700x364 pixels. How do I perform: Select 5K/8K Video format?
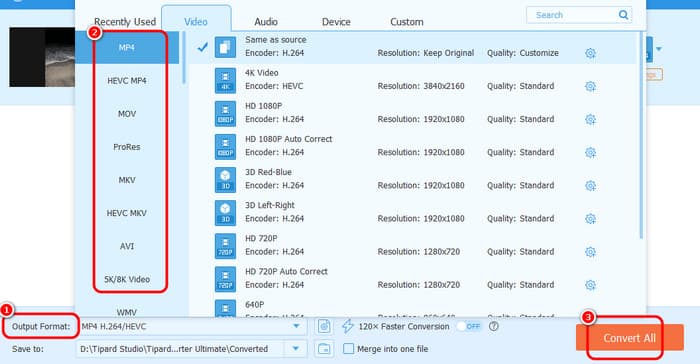click(127, 279)
